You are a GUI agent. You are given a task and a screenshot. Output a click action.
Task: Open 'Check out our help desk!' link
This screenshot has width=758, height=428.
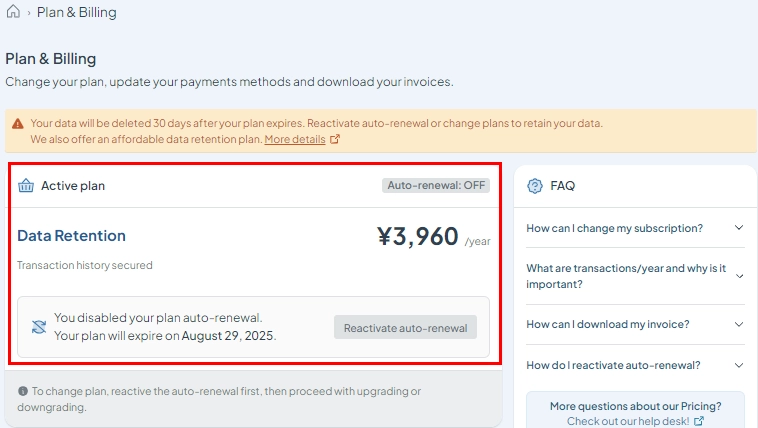click(628, 421)
